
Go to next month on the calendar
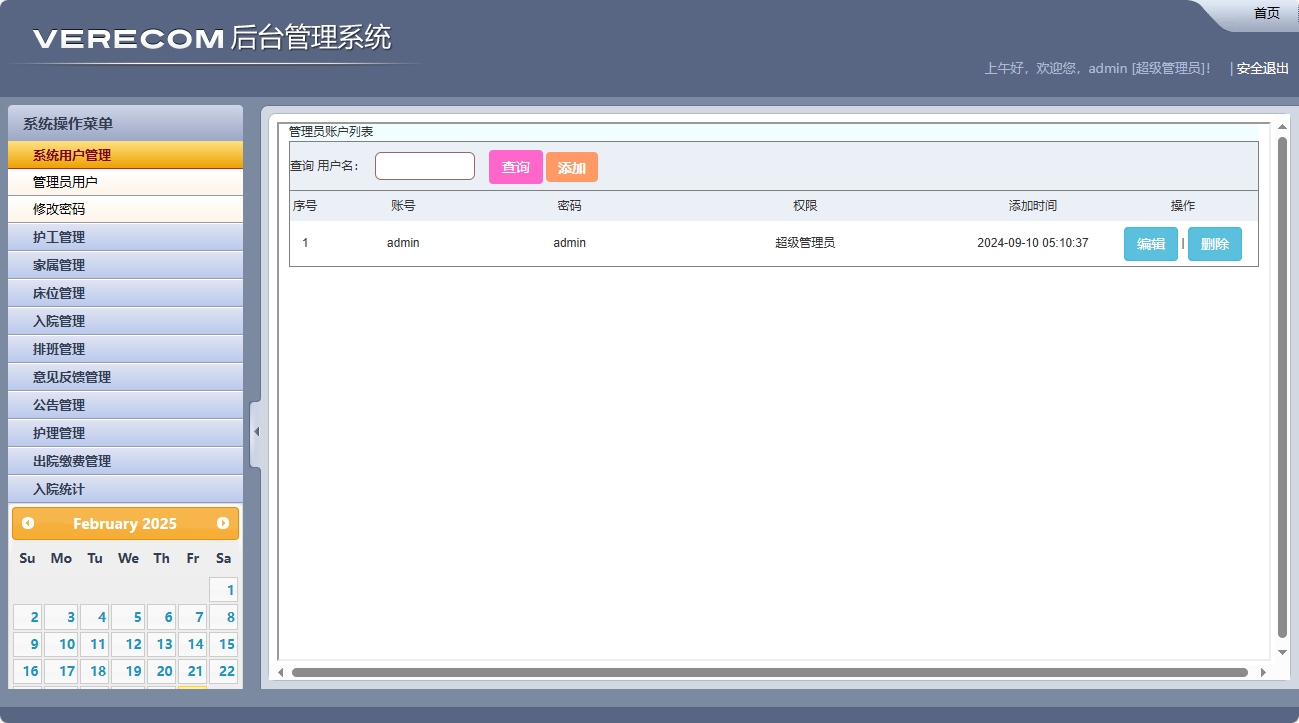point(224,523)
